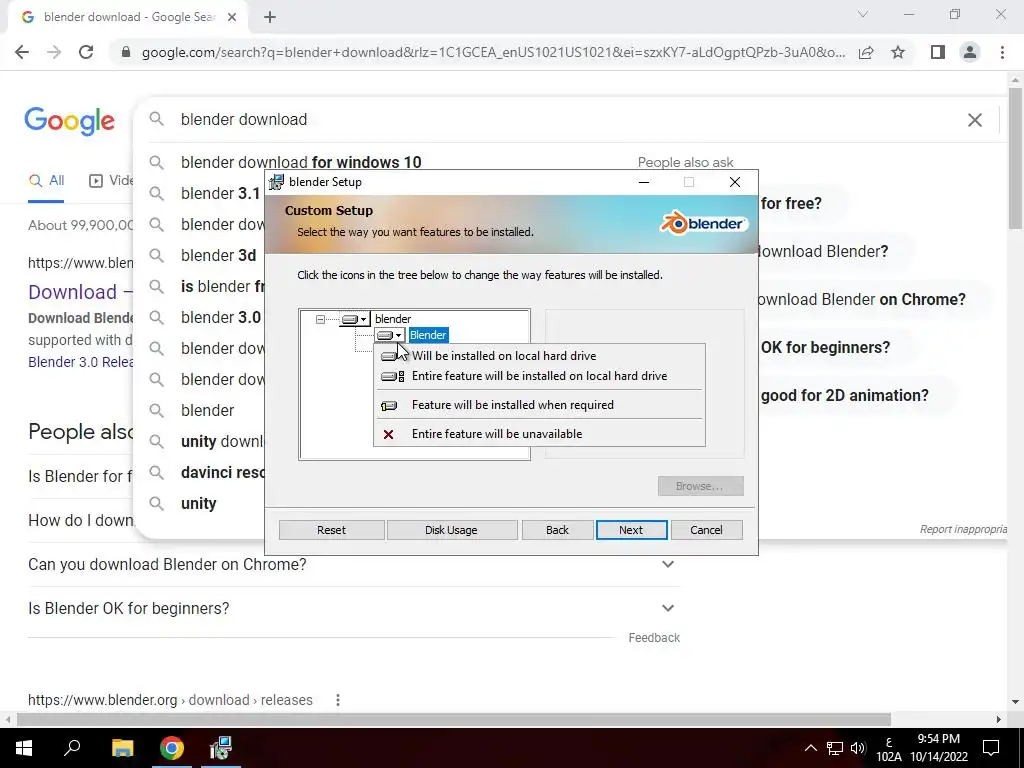The height and width of the screenshot is (768, 1024).
Task: Click the blender Setup title bar icon
Action: [277, 182]
